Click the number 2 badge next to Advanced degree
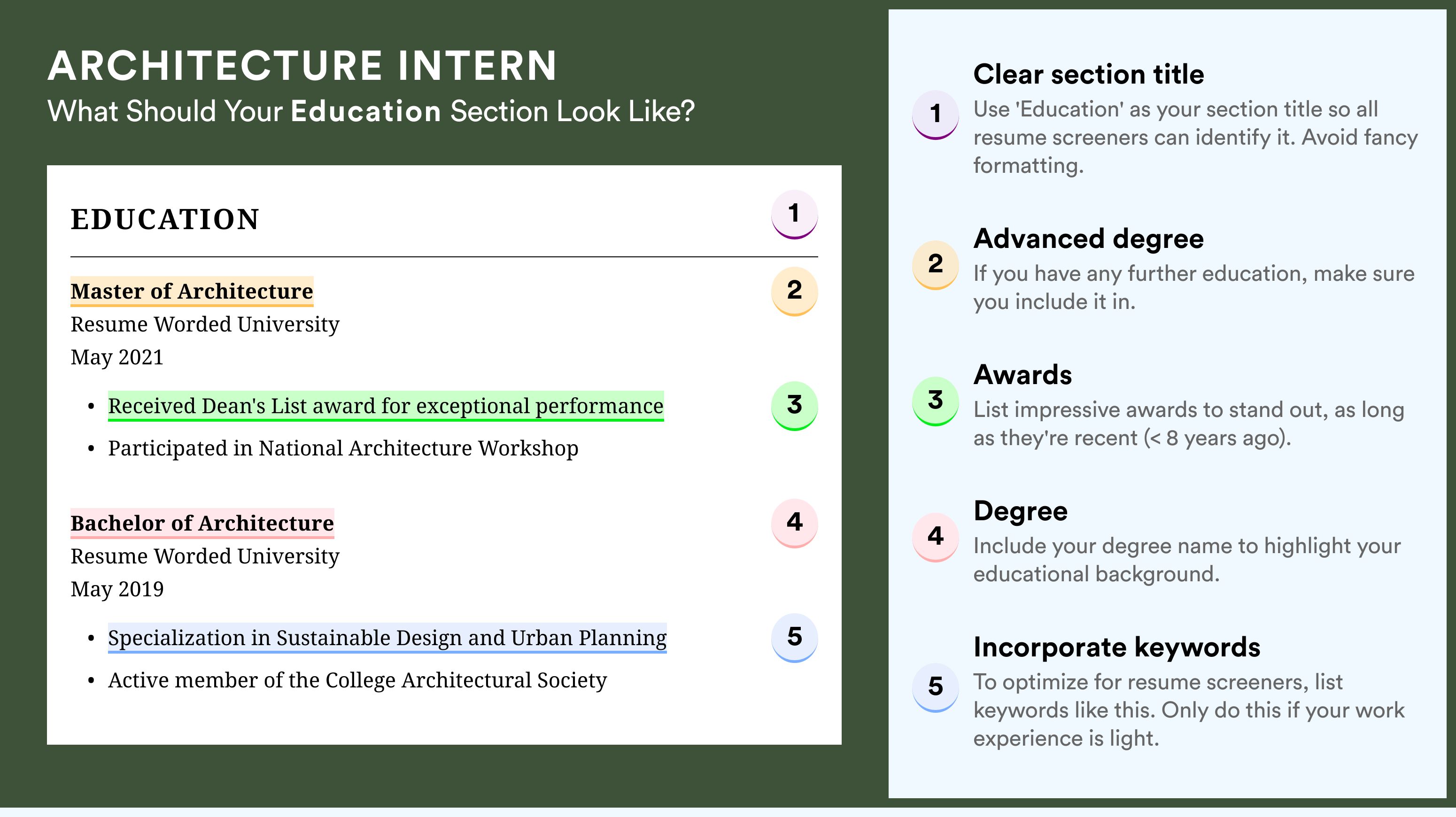 tap(936, 265)
